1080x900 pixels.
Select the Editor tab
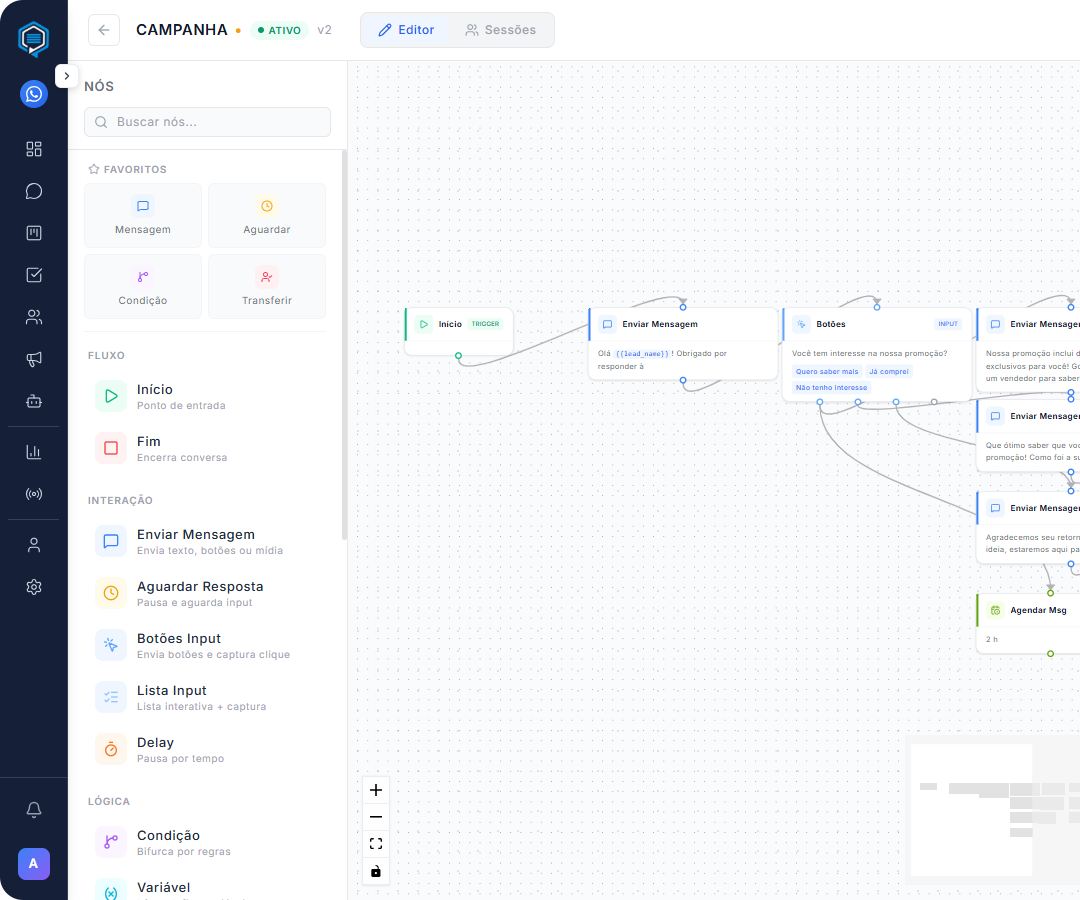406,30
